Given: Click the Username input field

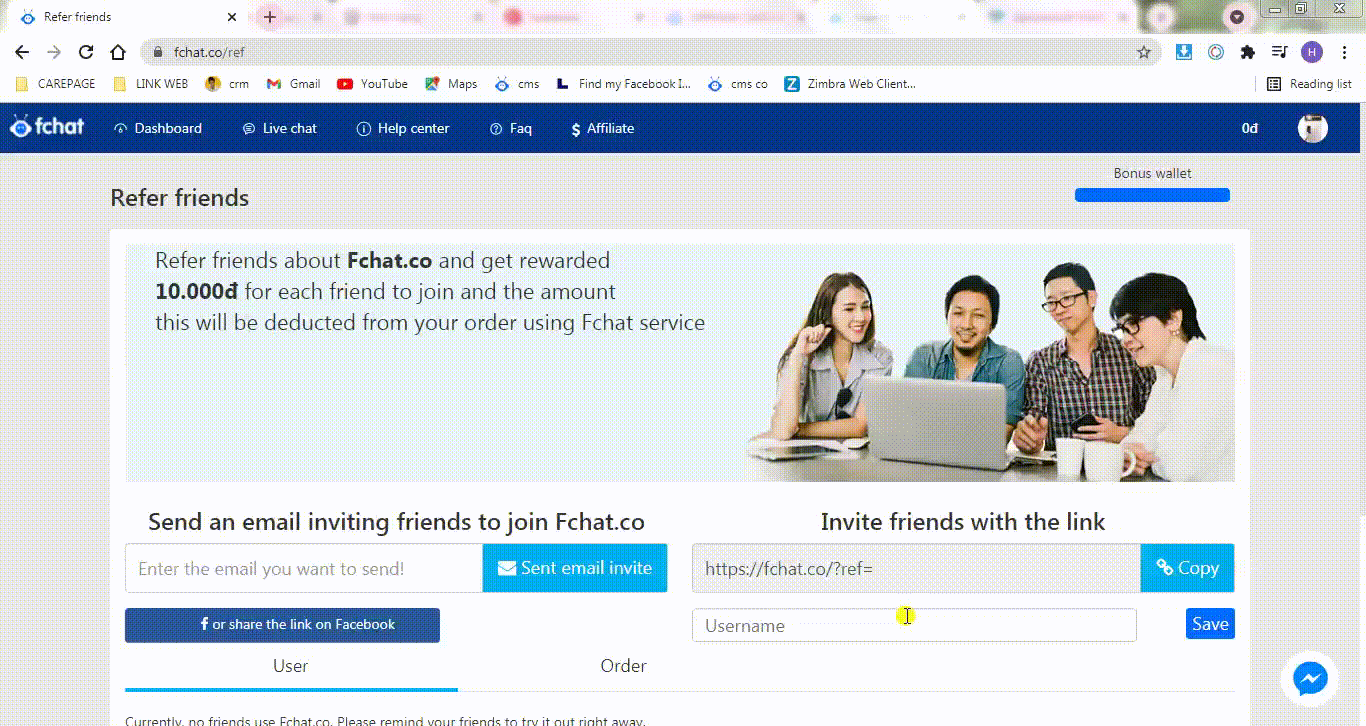Looking at the screenshot, I should [x=914, y=625].
